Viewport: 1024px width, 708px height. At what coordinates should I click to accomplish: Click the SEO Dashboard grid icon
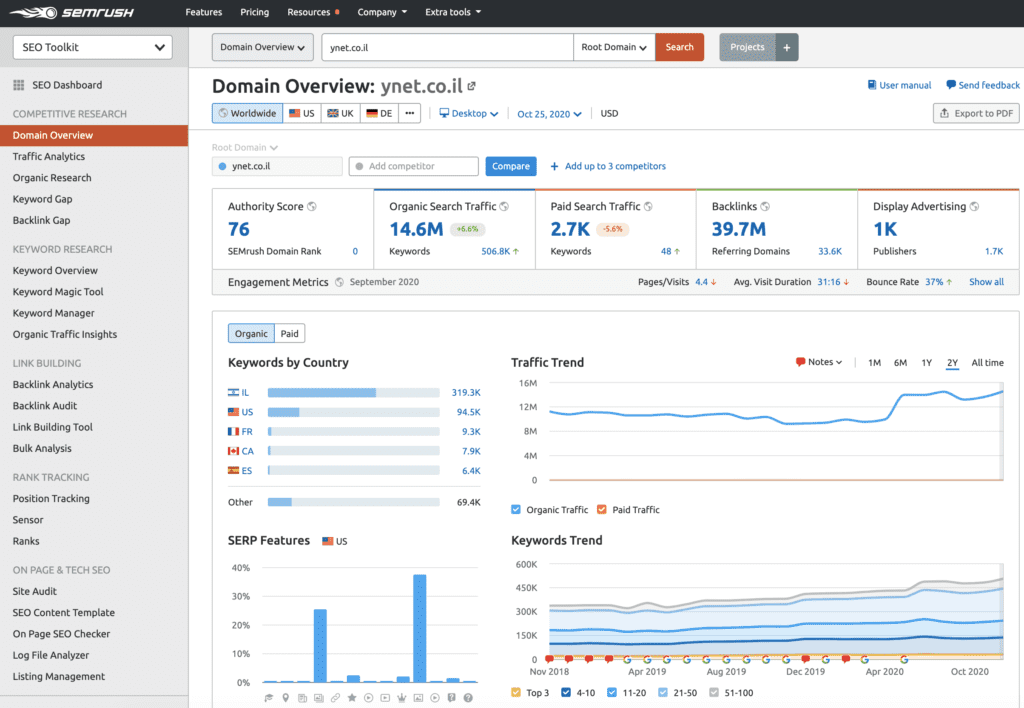19,85
